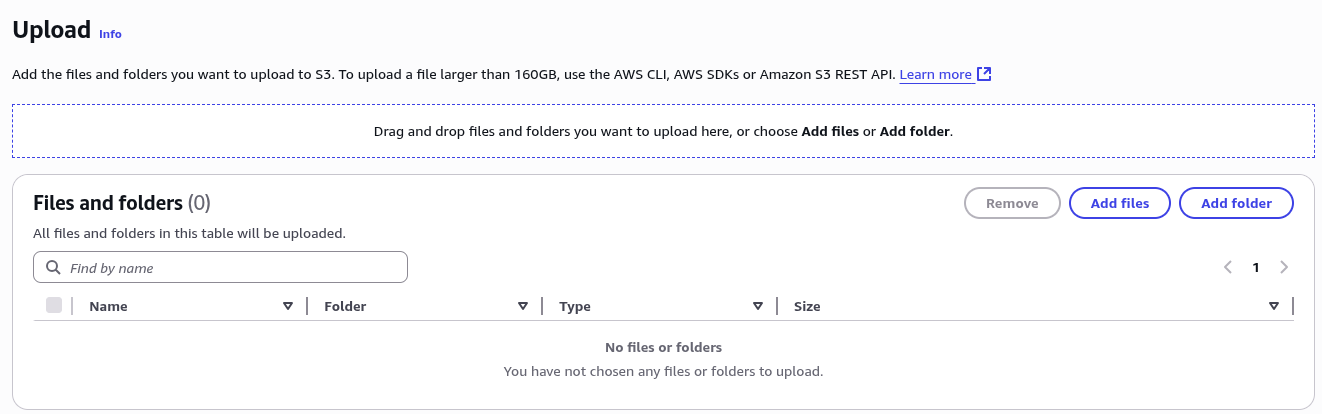Focus the Find by name search field
1322x414 pixels.
[x=221, y=268]
